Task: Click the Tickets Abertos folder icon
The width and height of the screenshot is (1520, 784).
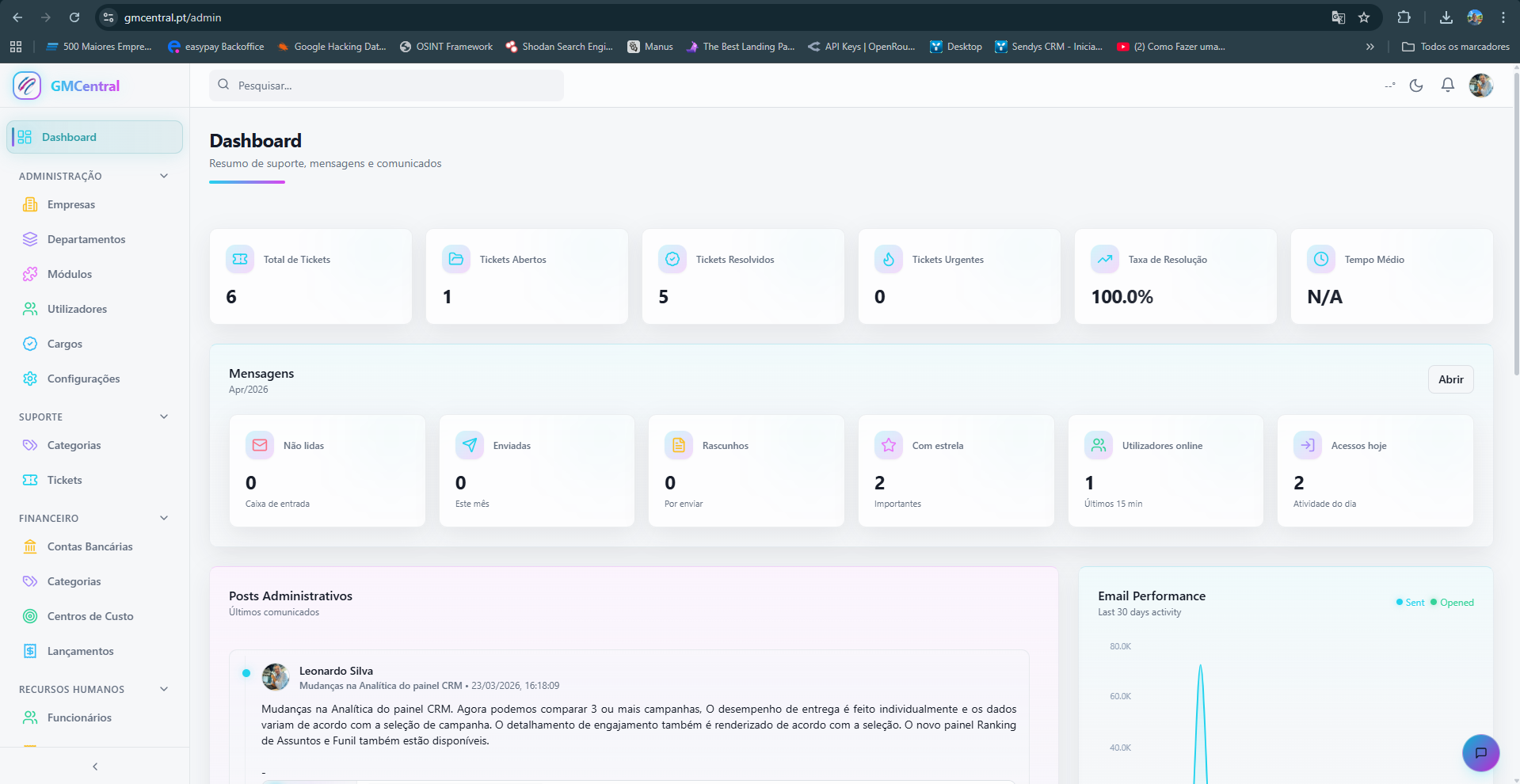Action: coord(456,259)
